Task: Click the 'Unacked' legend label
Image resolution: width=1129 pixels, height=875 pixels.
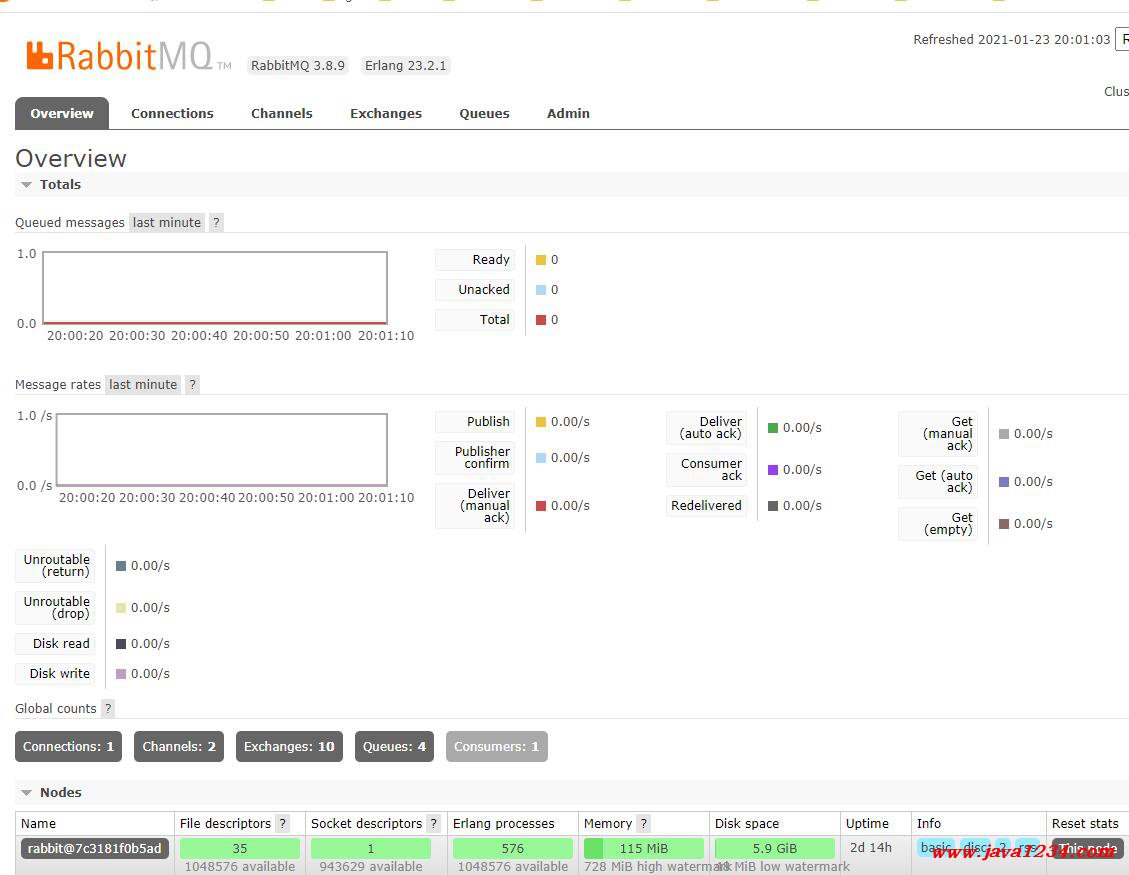Action: [475, 290]
